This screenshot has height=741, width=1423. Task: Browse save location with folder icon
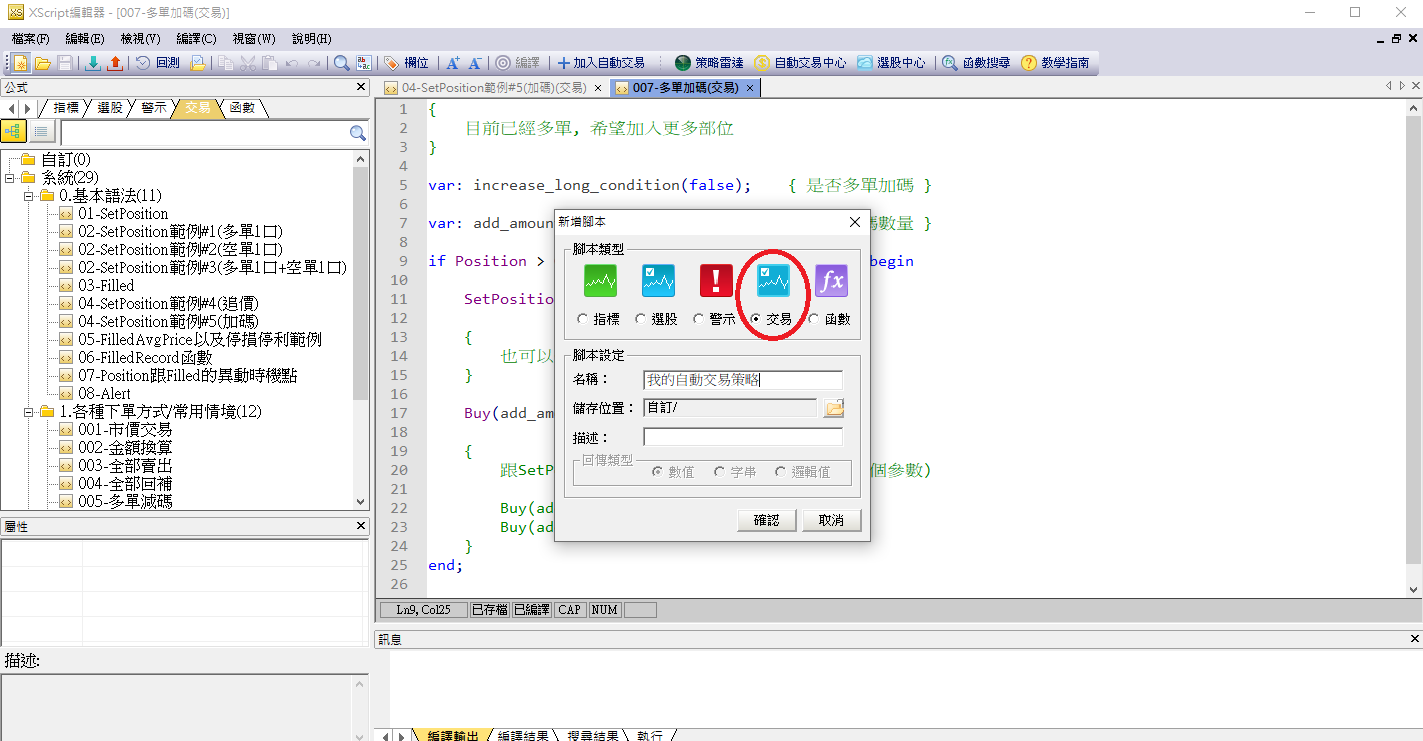click(834, 408)
